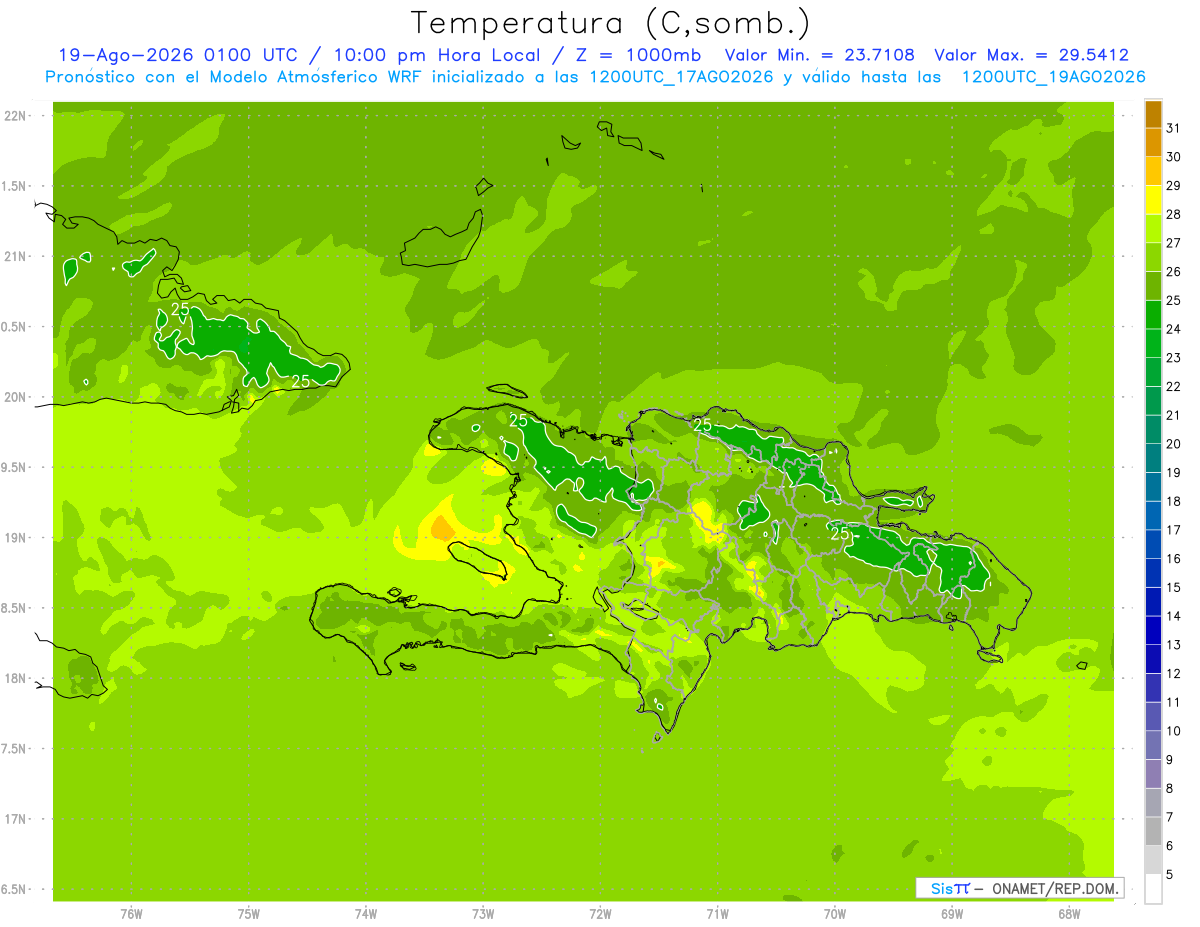This screenshot has width=1200, height=927.
Task: Click the 74W longitude axis label
Action: pos(366,914)
